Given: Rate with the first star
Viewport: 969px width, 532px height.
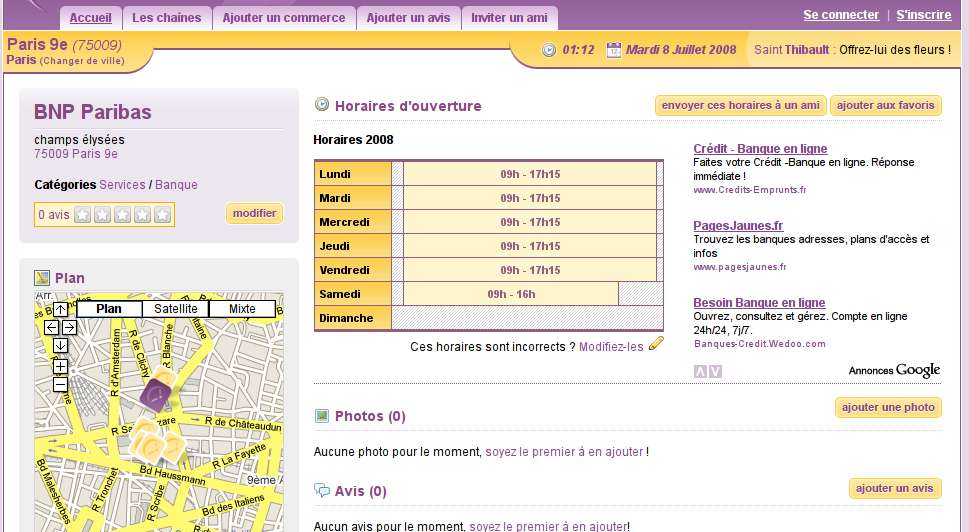Looking at the screenshot, I should tap(82, 214).
